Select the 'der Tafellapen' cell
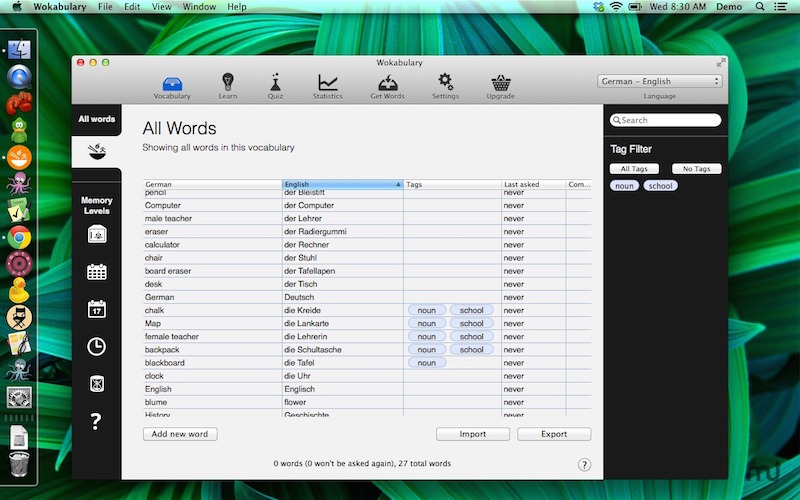The image size is (800, 500). 342,271
